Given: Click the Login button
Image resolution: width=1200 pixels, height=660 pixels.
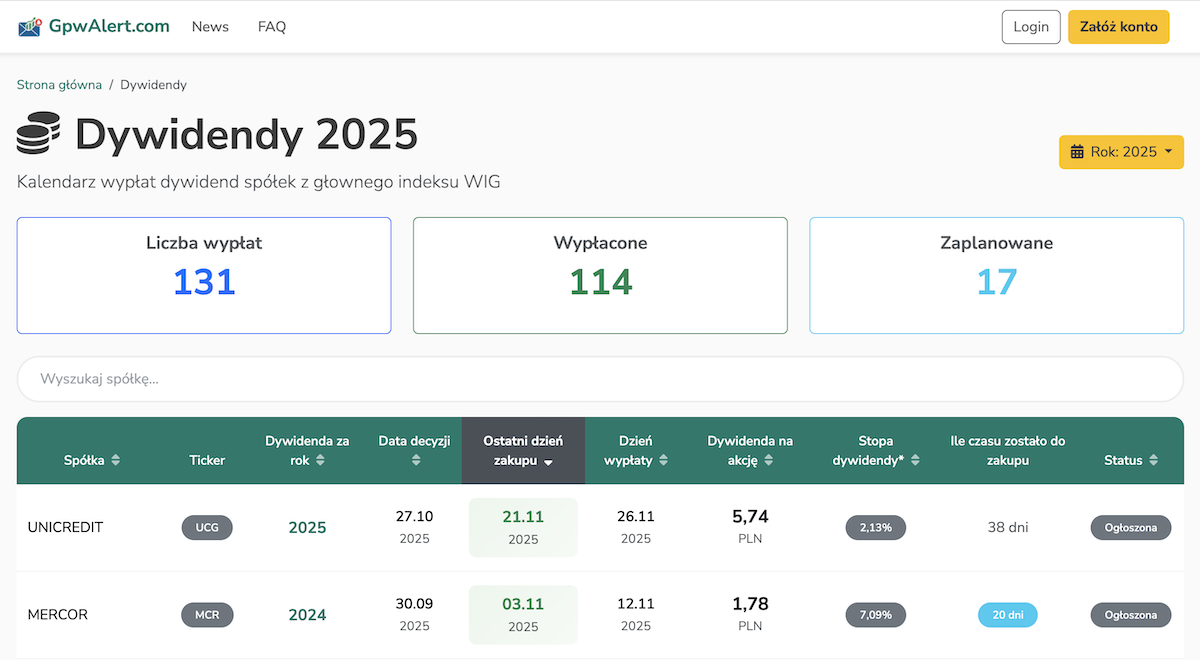Looking at the screenshot, I should tap(1030, 27).
